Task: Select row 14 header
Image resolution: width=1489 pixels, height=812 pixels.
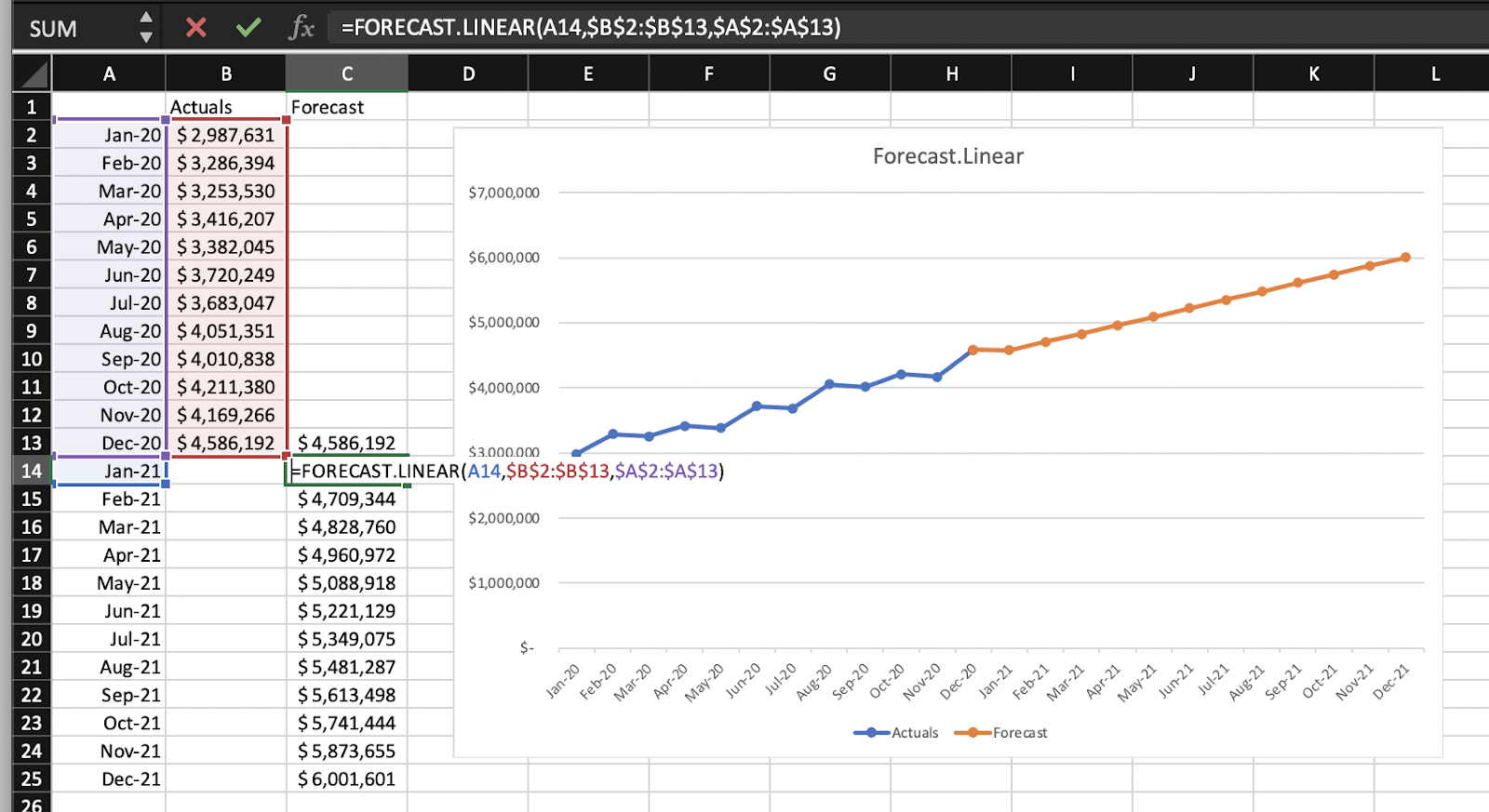Action: tap(32, 471)
